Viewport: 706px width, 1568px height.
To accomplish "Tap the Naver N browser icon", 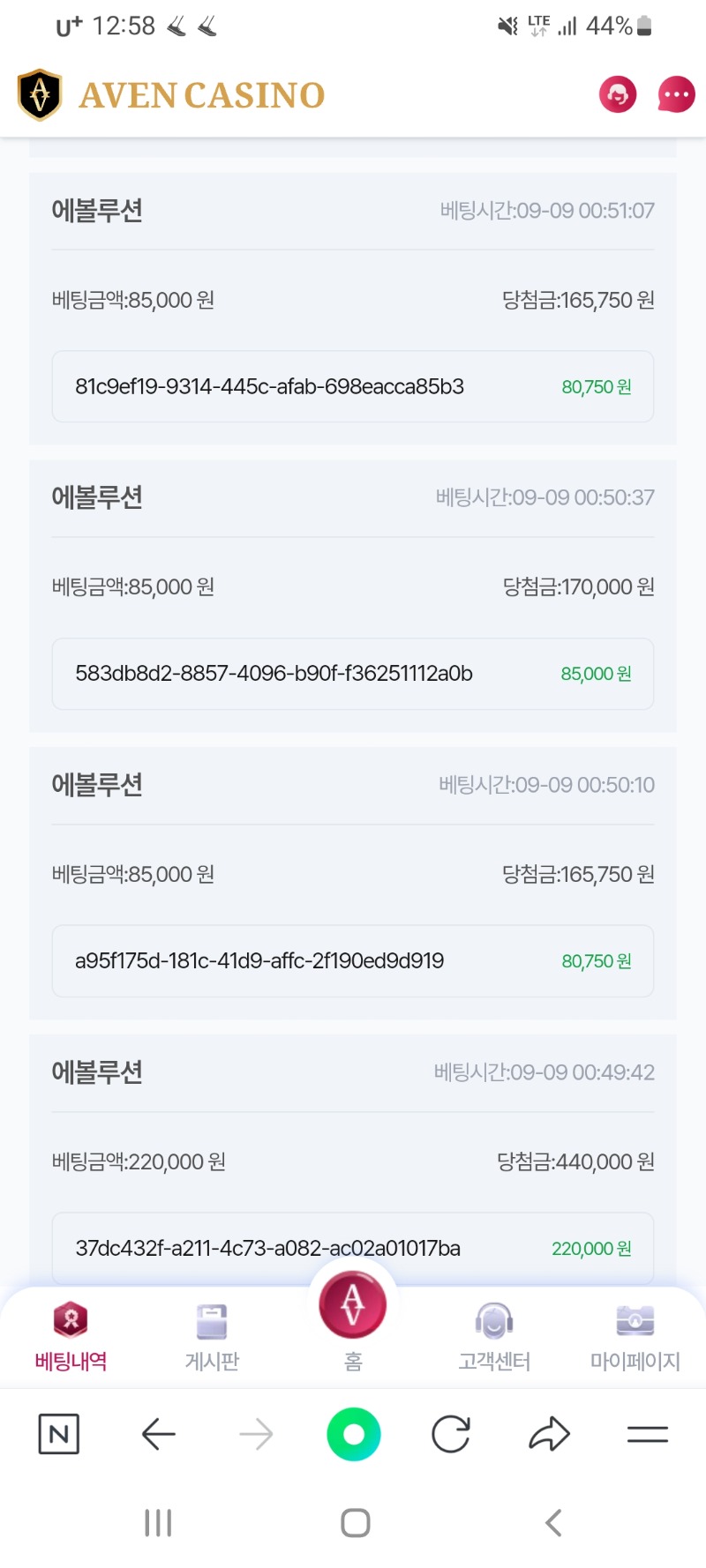I will [x=59, y=1434].
